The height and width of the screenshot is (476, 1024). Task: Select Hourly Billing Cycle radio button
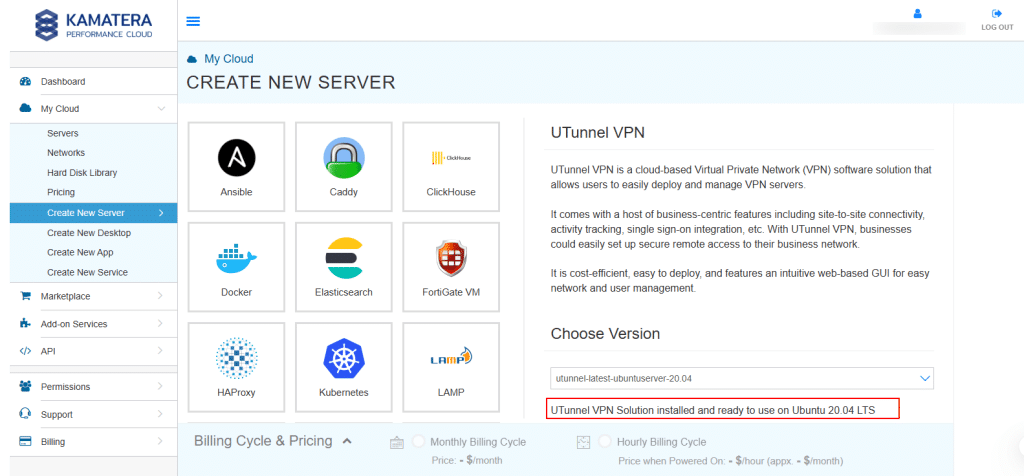pyautogui.click(x=605, y=442)
